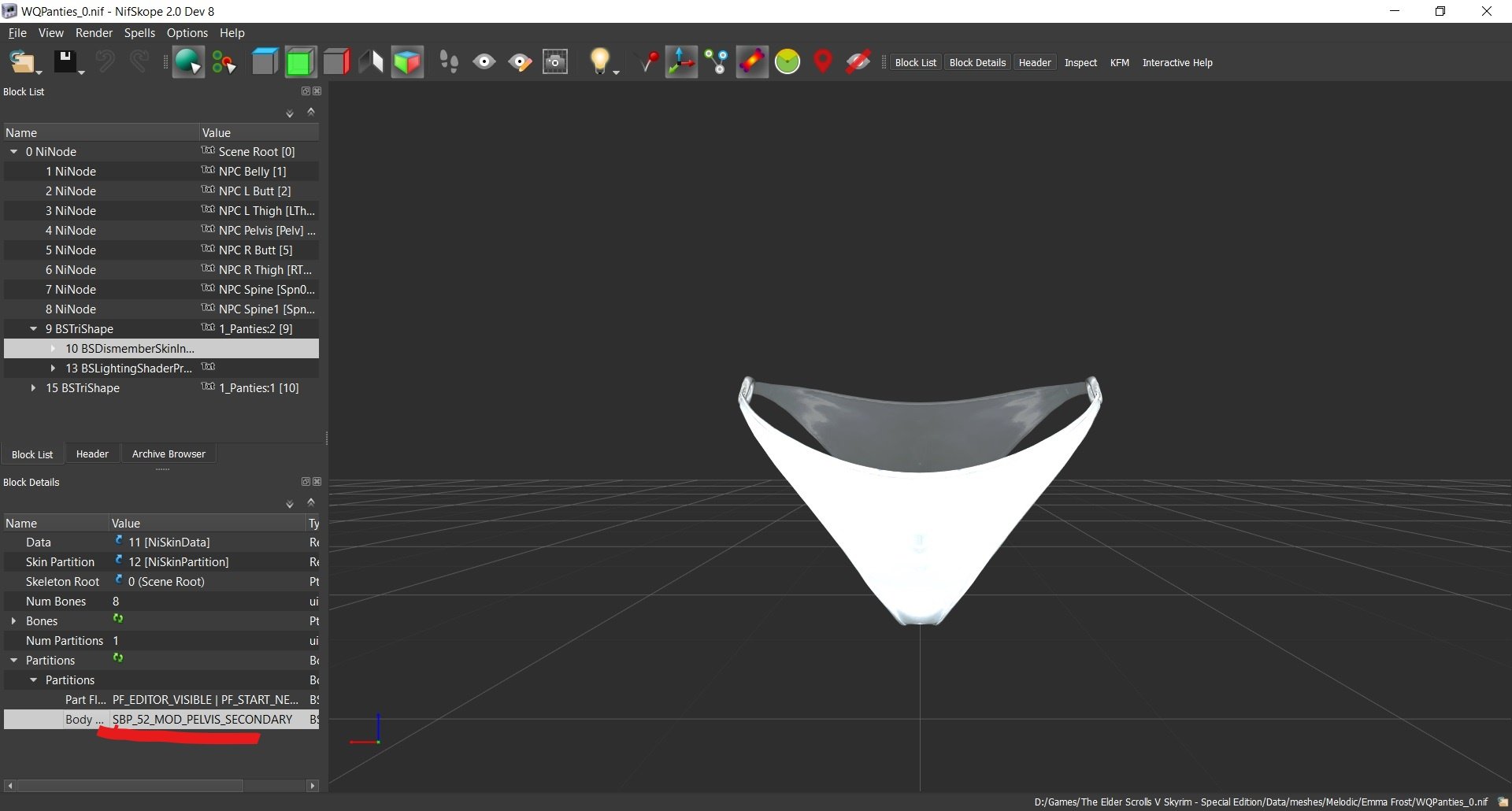
Task: Collapse the 9 BSTriShape tree node
Action: click(x=33, y=329)
